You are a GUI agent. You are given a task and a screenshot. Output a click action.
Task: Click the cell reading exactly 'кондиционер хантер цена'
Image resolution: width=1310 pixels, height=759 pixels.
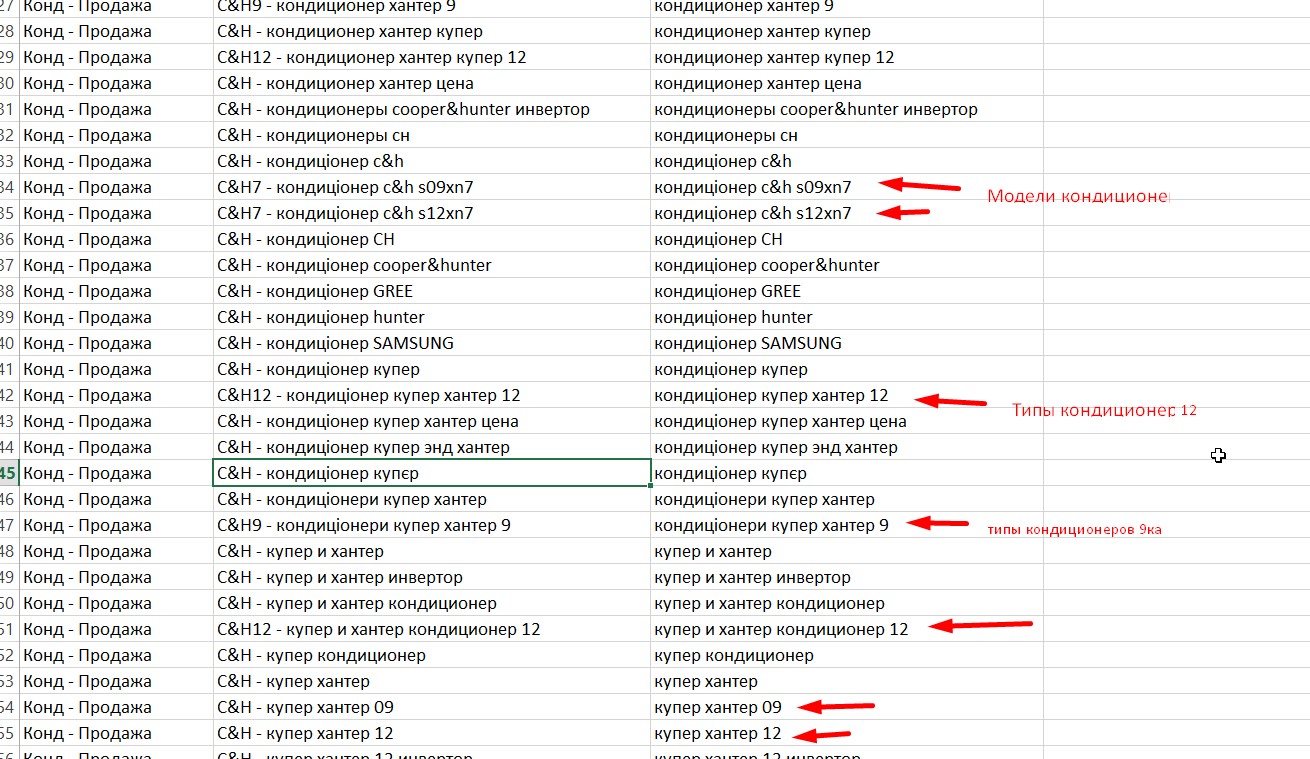click(847, 83)
